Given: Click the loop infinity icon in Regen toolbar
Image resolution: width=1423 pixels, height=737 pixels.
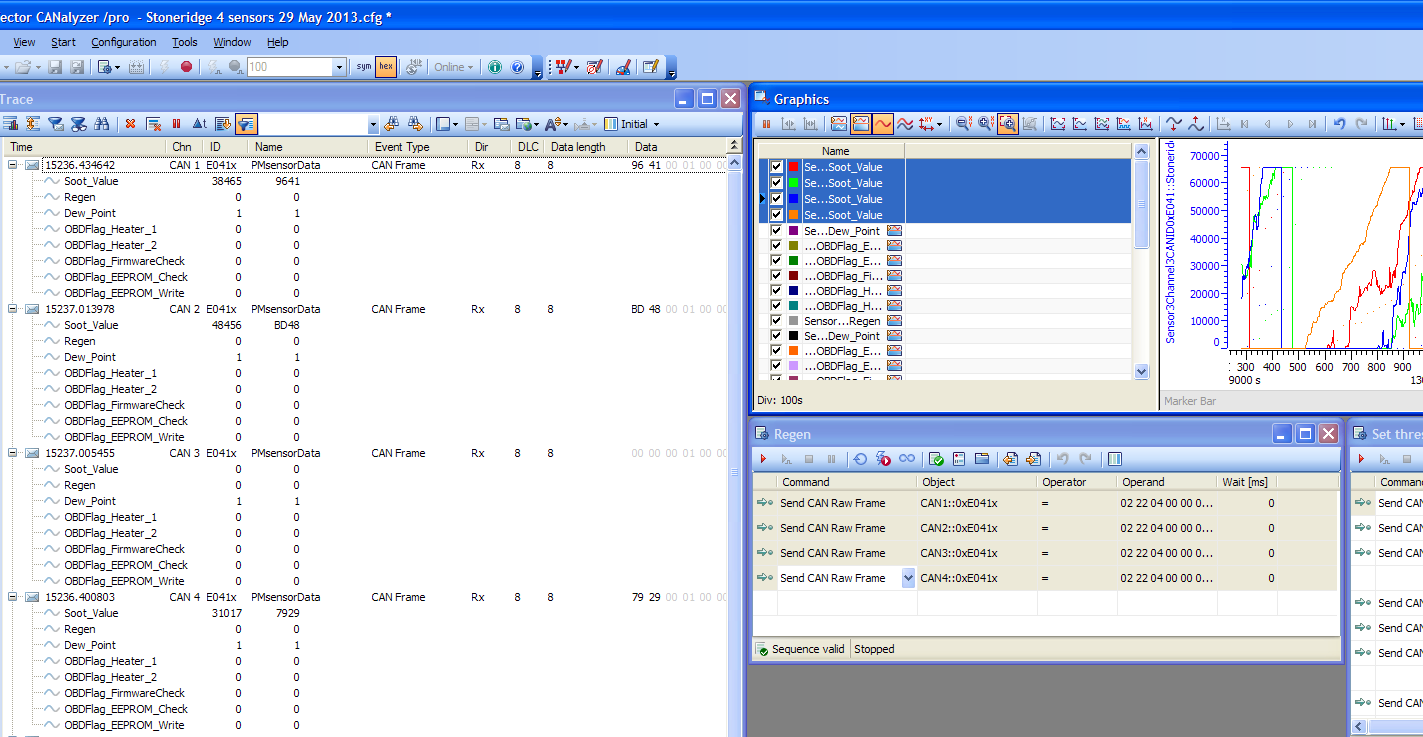Looking at the screenshot, I should (x=907, y=459).
